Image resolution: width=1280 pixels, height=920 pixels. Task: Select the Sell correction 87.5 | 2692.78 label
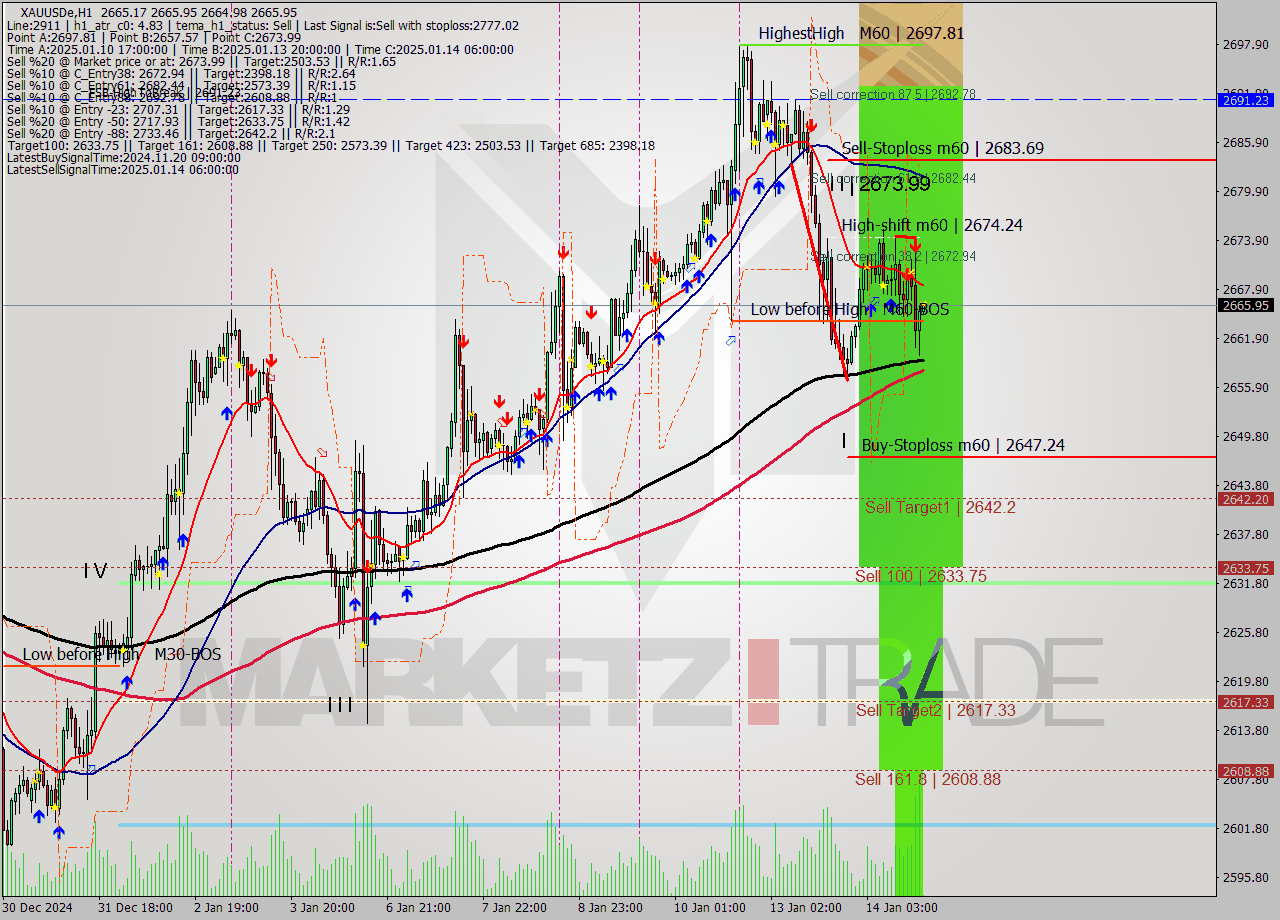(892, 94)
